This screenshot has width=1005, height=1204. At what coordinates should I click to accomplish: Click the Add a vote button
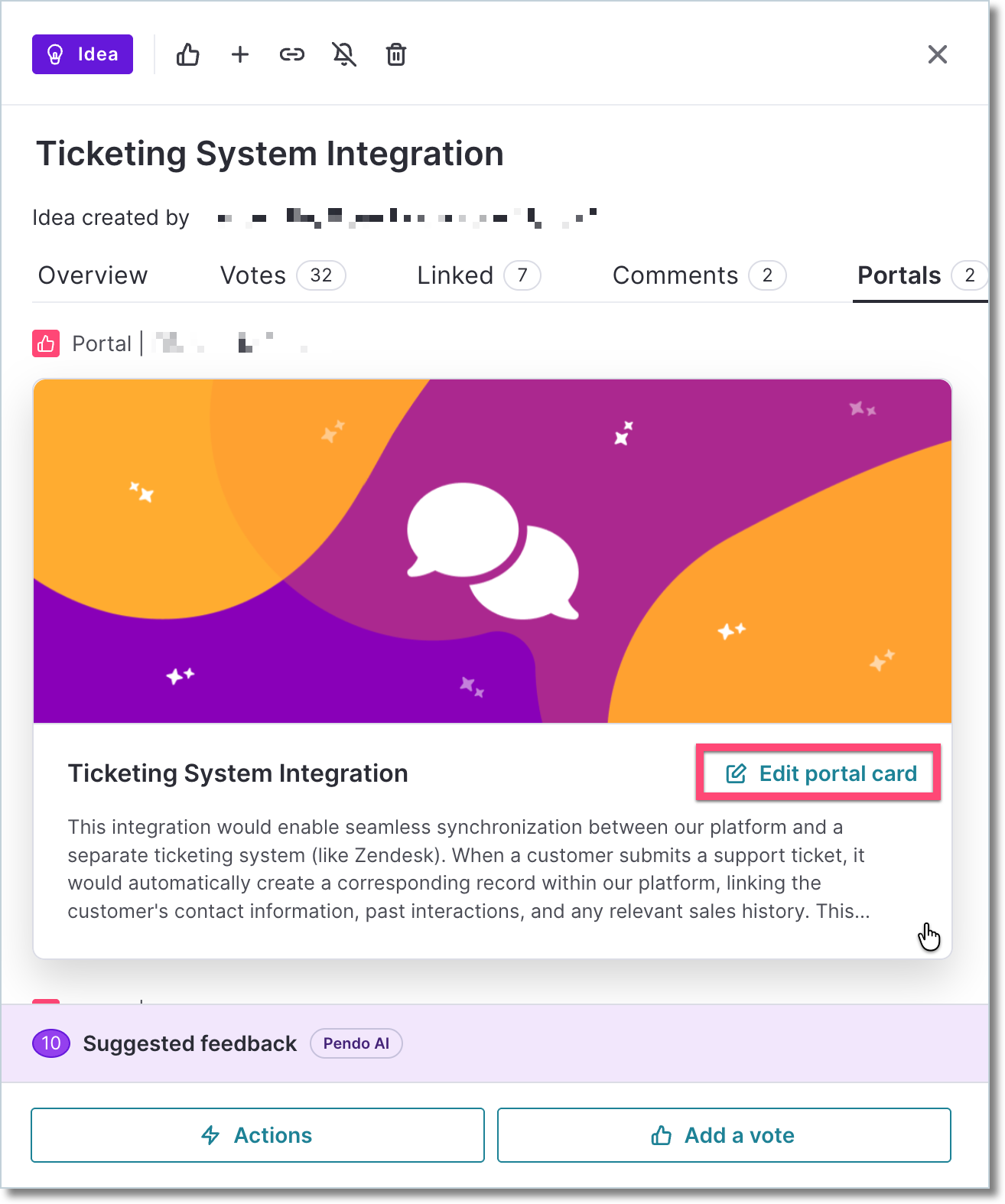[x=724, y=1135]
